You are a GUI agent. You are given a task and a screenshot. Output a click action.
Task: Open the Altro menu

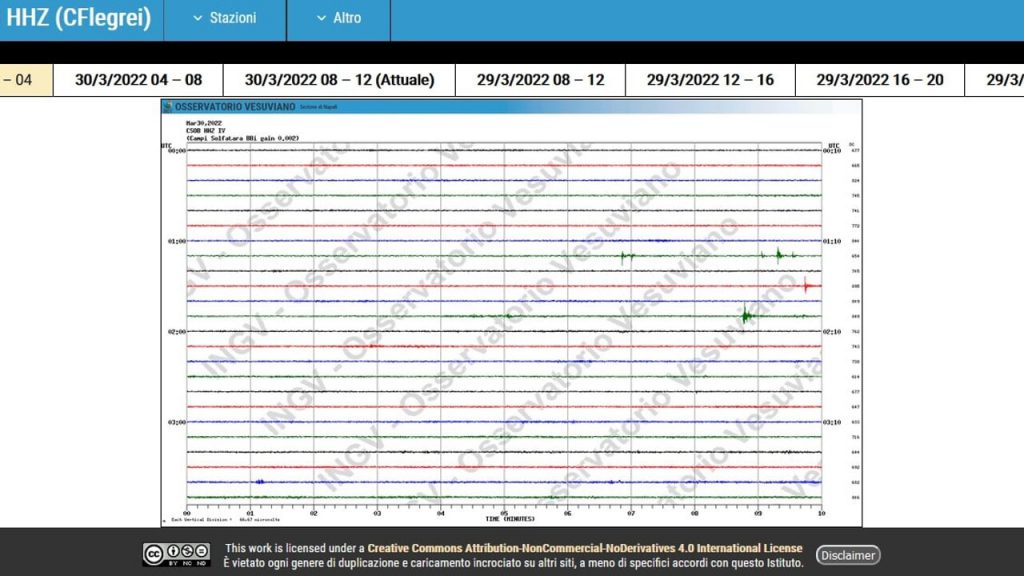(339, 18)
